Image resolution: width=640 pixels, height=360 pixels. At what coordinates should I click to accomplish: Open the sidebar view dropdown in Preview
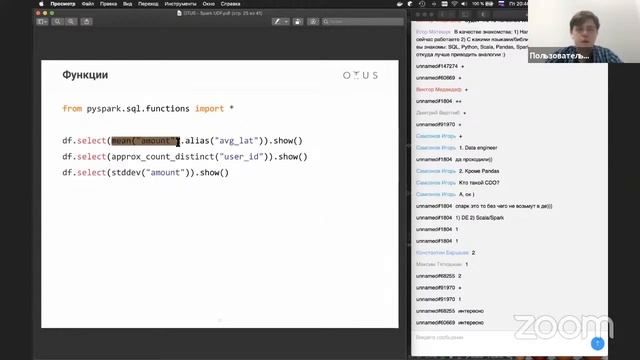(x=42, y=22)
